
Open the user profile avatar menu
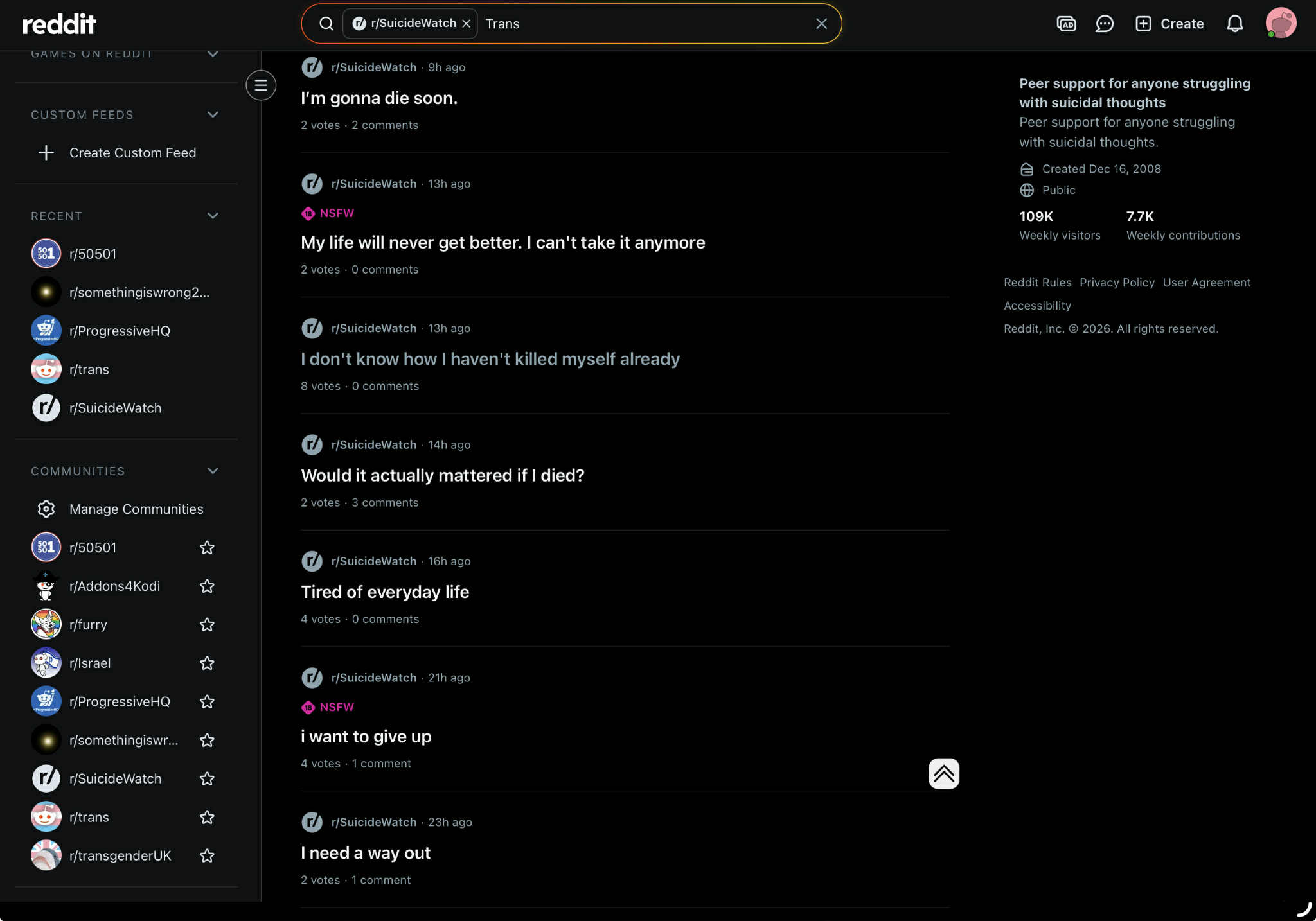tap(1280, 23)
